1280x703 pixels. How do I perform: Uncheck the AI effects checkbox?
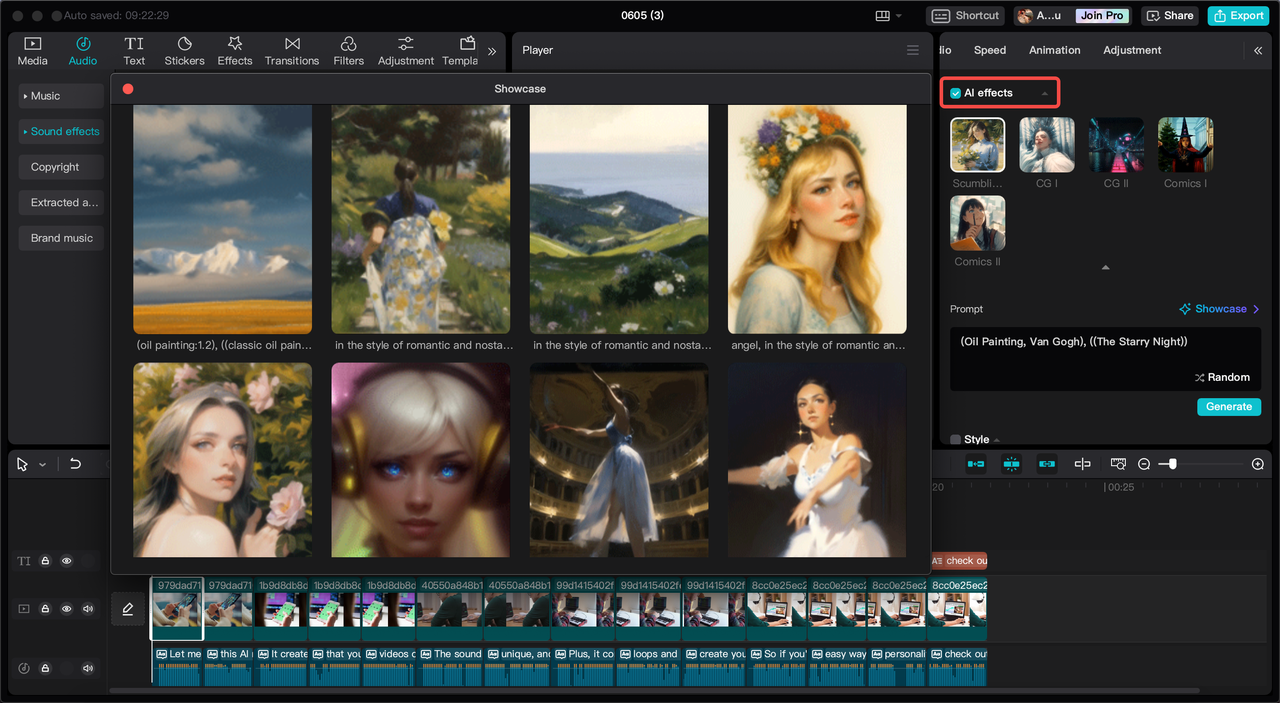pos(956,93)
